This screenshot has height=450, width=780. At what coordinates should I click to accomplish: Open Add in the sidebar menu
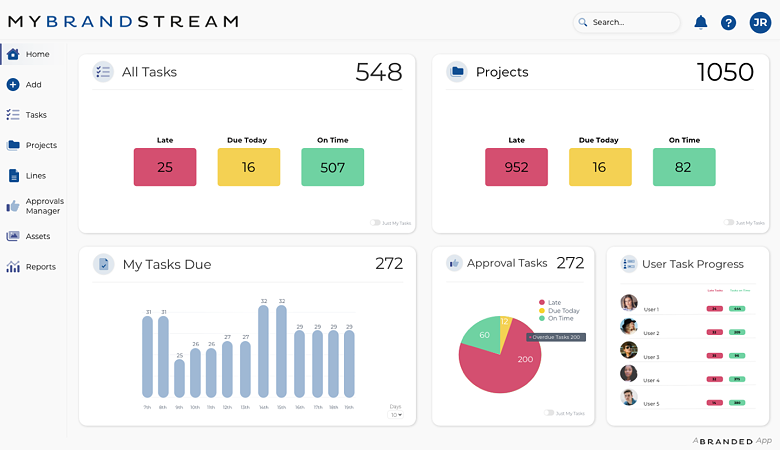pos(33,85)
